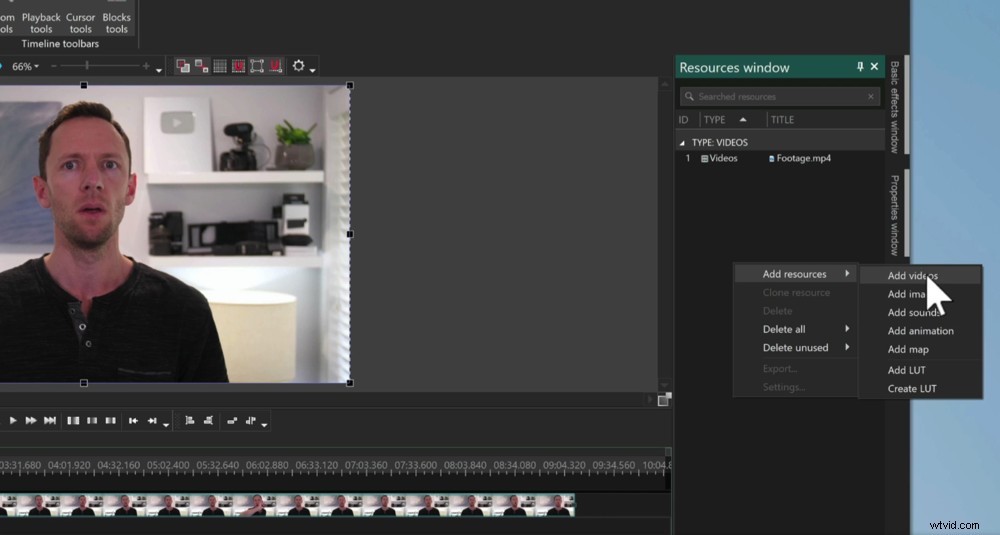Select the video clip strip on the timeline
This screenshot has width=1000, height=535.
tap(287, 505)
